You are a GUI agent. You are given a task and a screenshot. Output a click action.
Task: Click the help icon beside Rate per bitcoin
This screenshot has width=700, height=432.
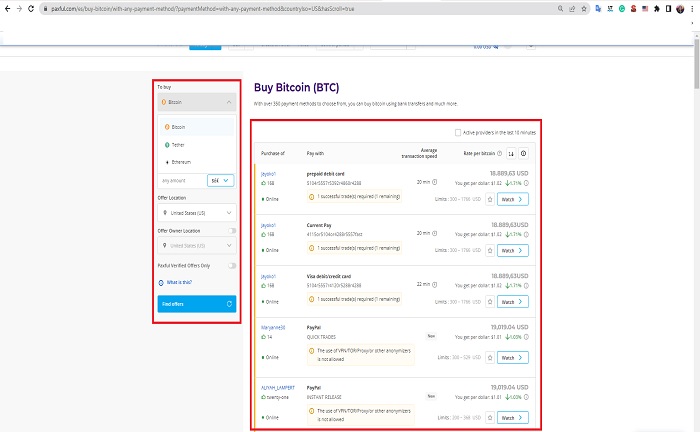point(500,153)
